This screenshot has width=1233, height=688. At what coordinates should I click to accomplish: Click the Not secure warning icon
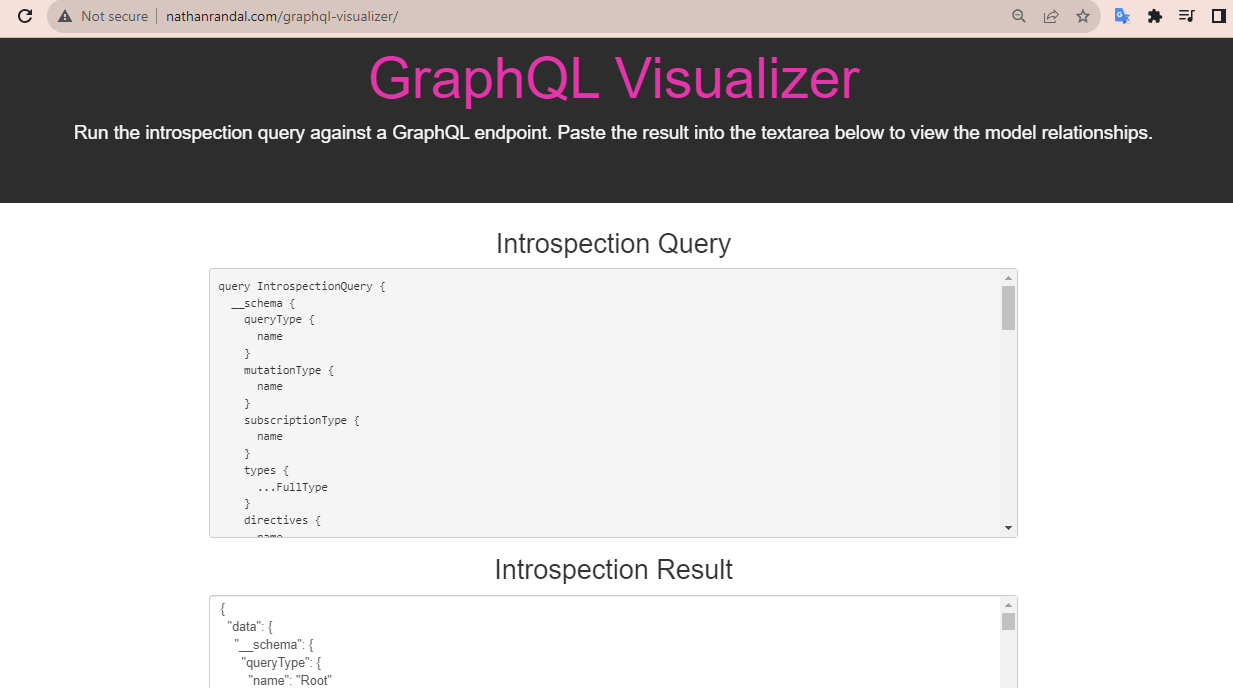(66, 16)
